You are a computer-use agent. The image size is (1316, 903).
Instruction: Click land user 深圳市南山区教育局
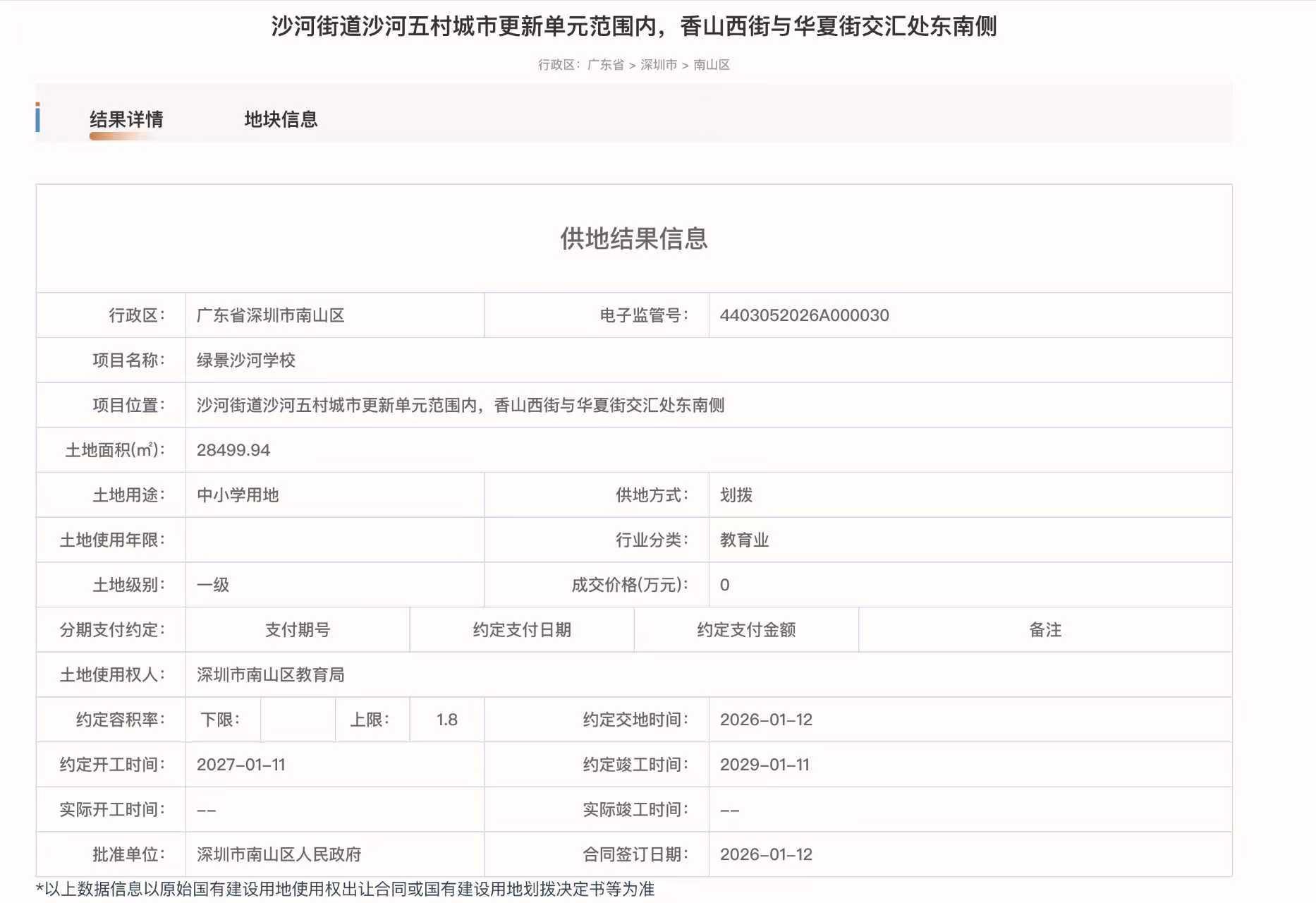click(x=270, y=675)
